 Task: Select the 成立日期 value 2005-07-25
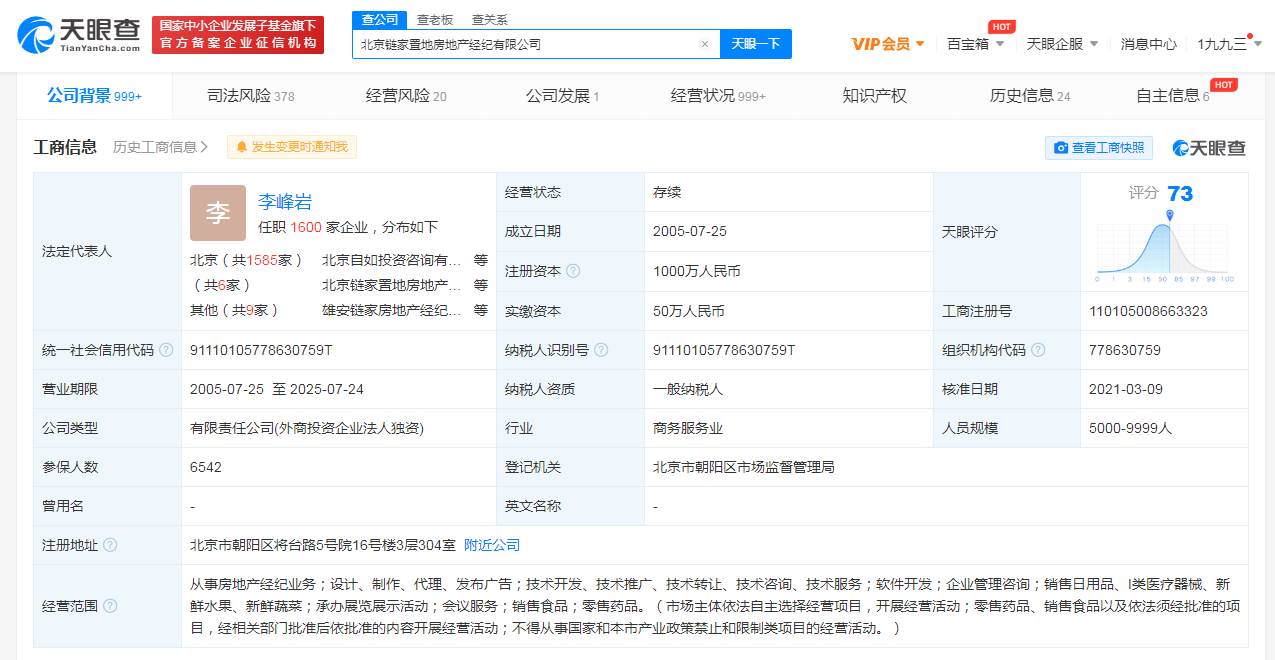[690, 231]
